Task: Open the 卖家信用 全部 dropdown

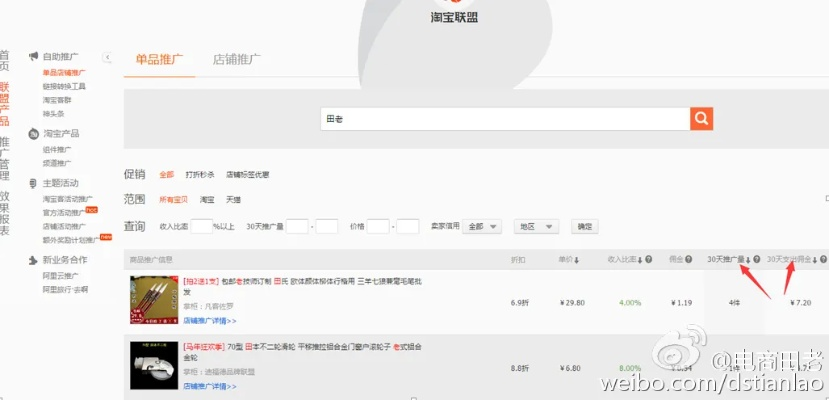Action: 482,227
